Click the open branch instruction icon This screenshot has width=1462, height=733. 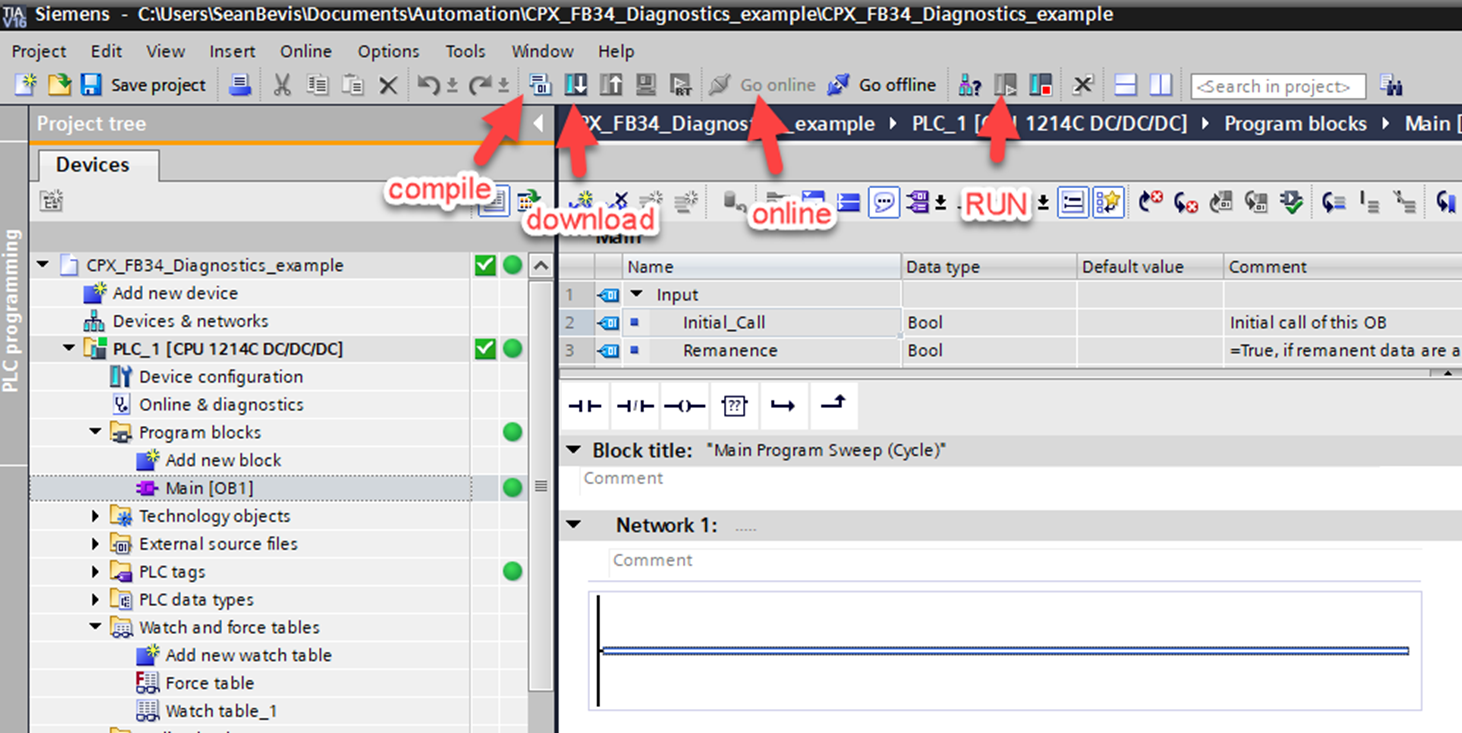coord(783,405)
